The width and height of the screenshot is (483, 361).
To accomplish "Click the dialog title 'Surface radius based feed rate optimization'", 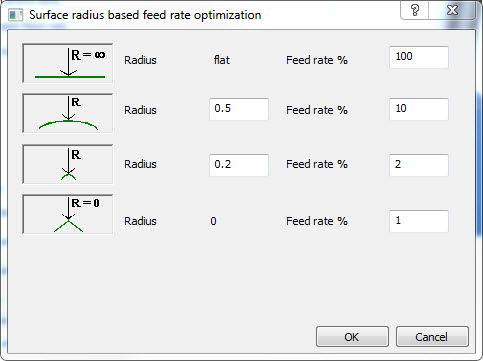I will pyautogui.click(x=145, y=15).
